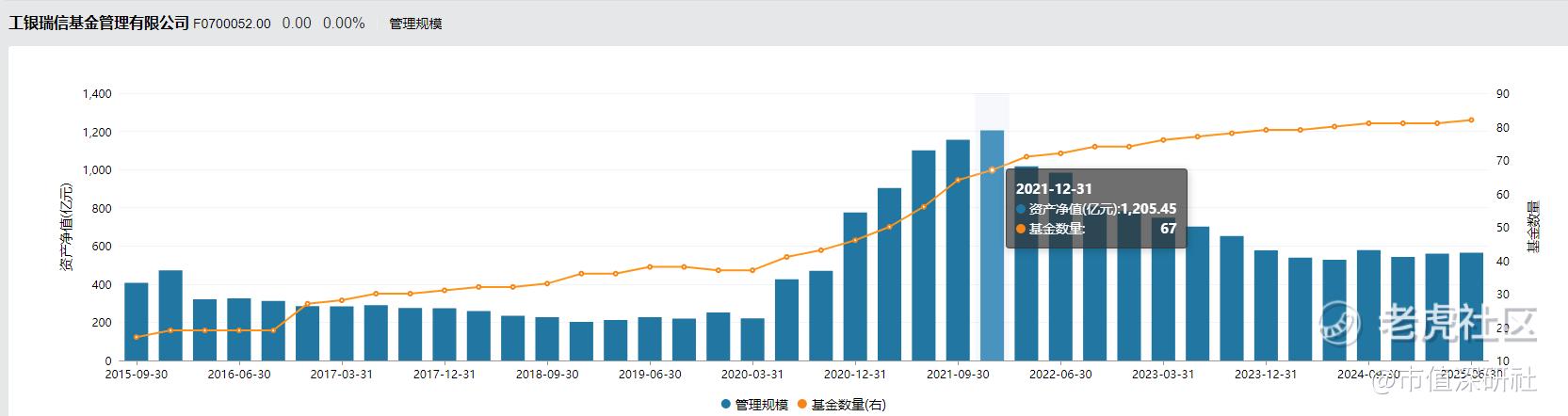Image resolution: width=1568 pixels, height=416 pixels.
Task: Click the 2022-06-30 x-axis label
Action: pyautogui.click(x=1060, y=374)
